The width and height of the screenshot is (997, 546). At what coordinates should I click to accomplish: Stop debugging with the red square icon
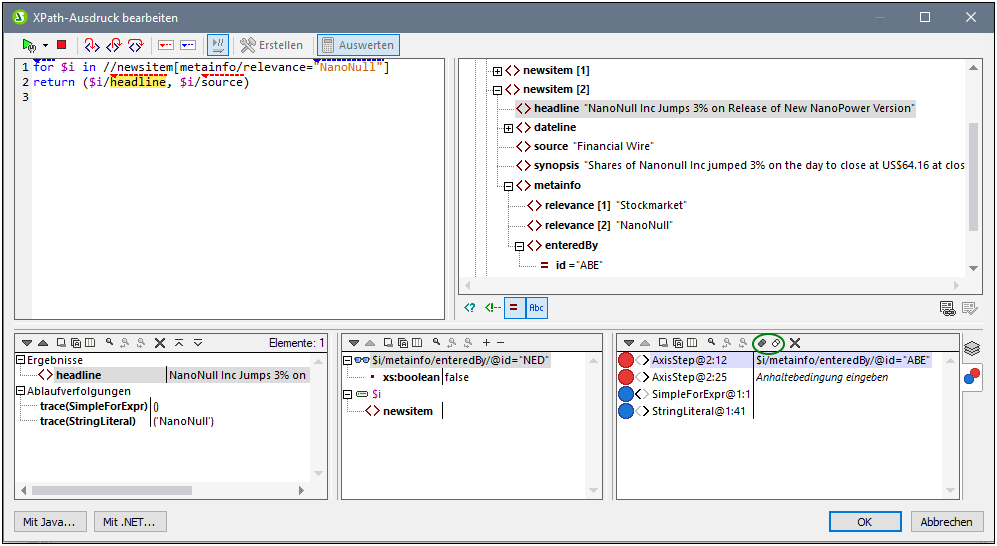(61, 45)
